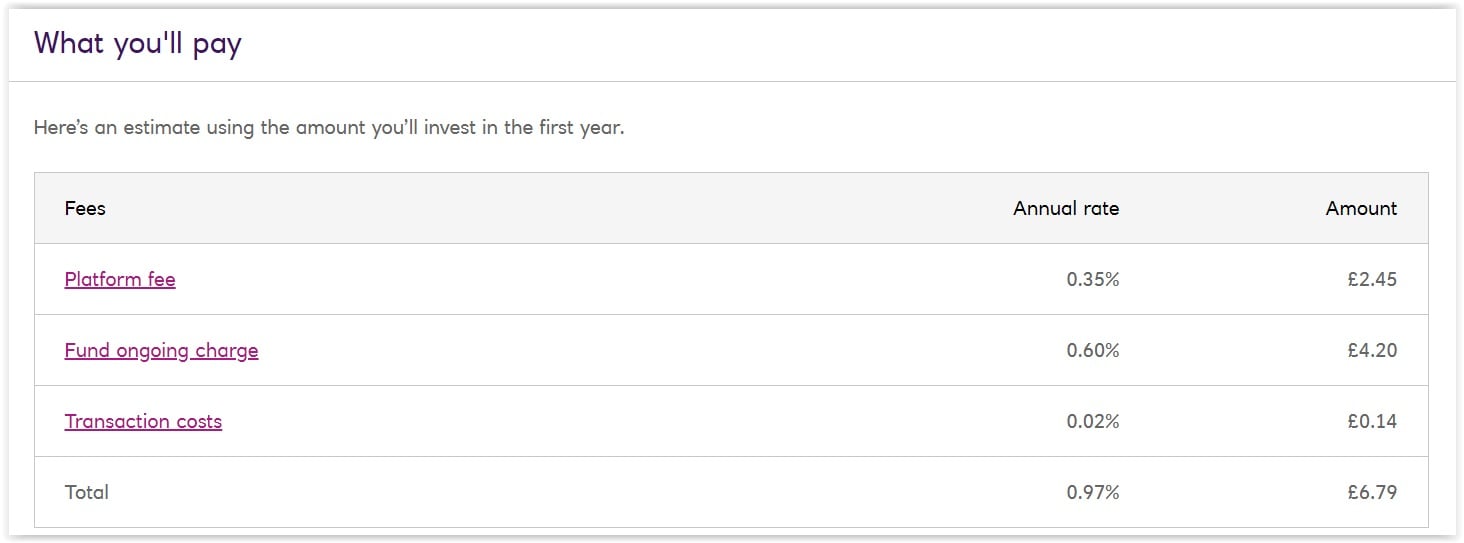Click the Fees column header
The height and width of the screenshot is (543, 1464).
[x=85, y=208]
